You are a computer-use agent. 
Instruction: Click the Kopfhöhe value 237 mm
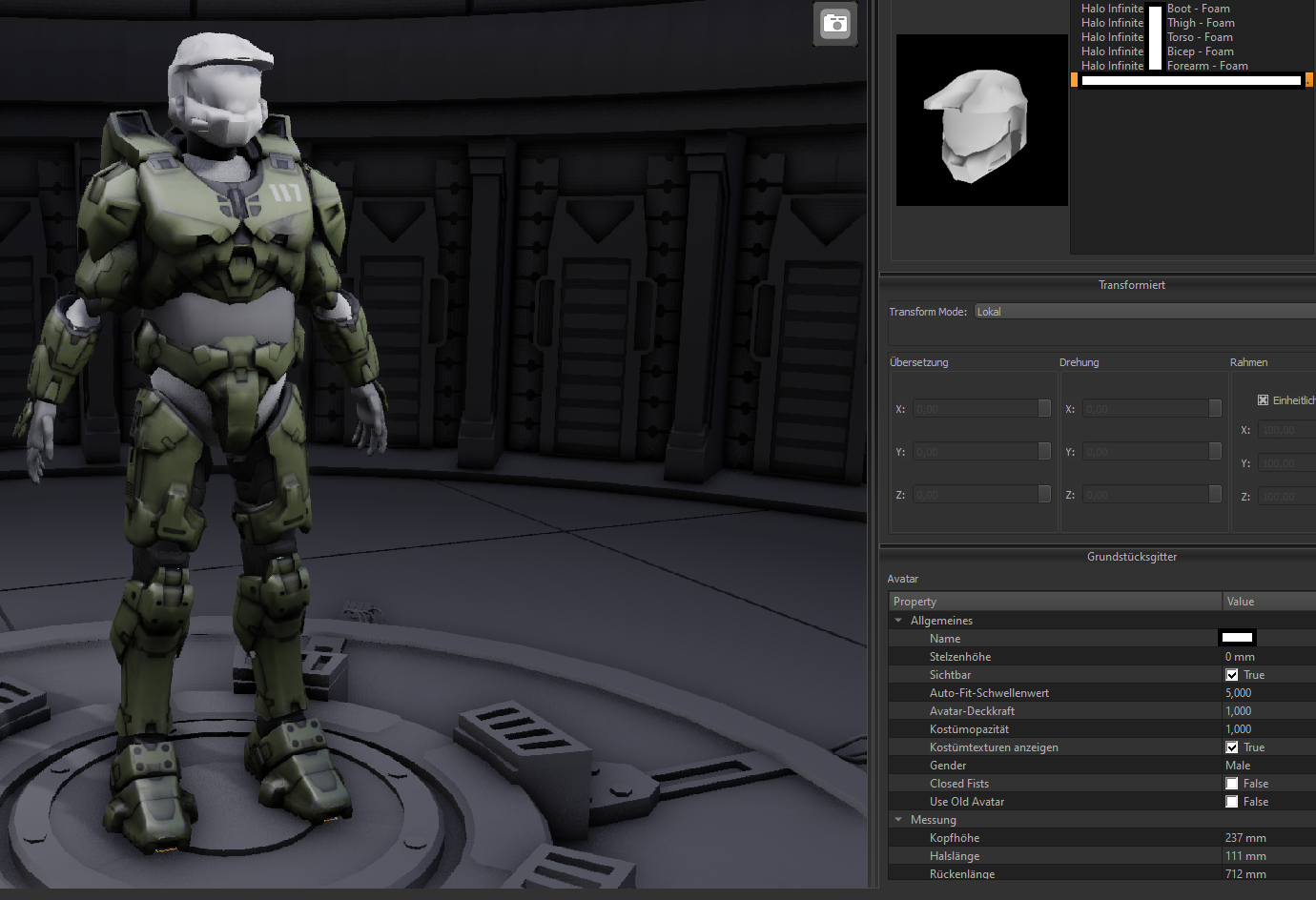tap(1245, 838)
